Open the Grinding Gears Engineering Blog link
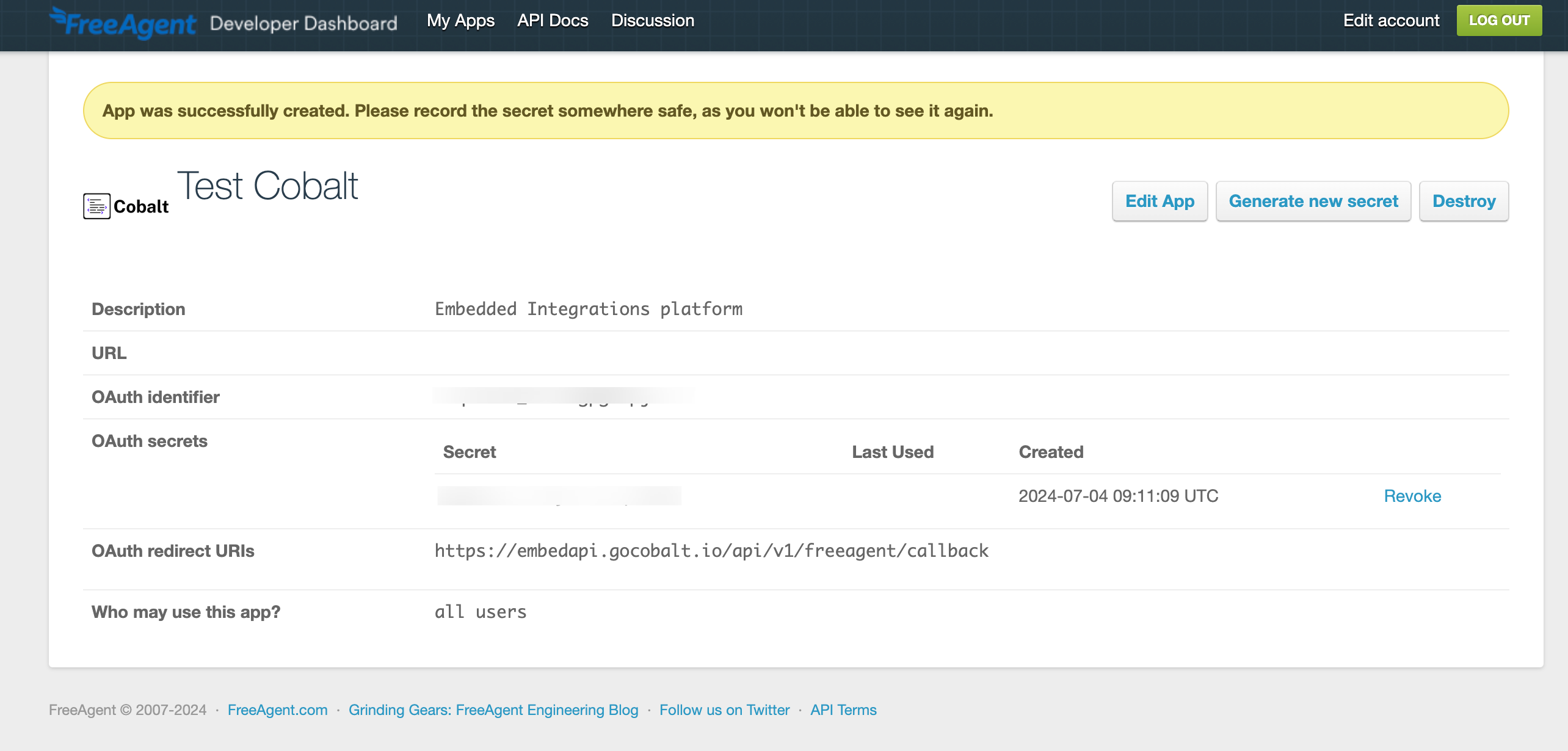1568x751 pixels. pyautogui.click(x=493, y=710)
